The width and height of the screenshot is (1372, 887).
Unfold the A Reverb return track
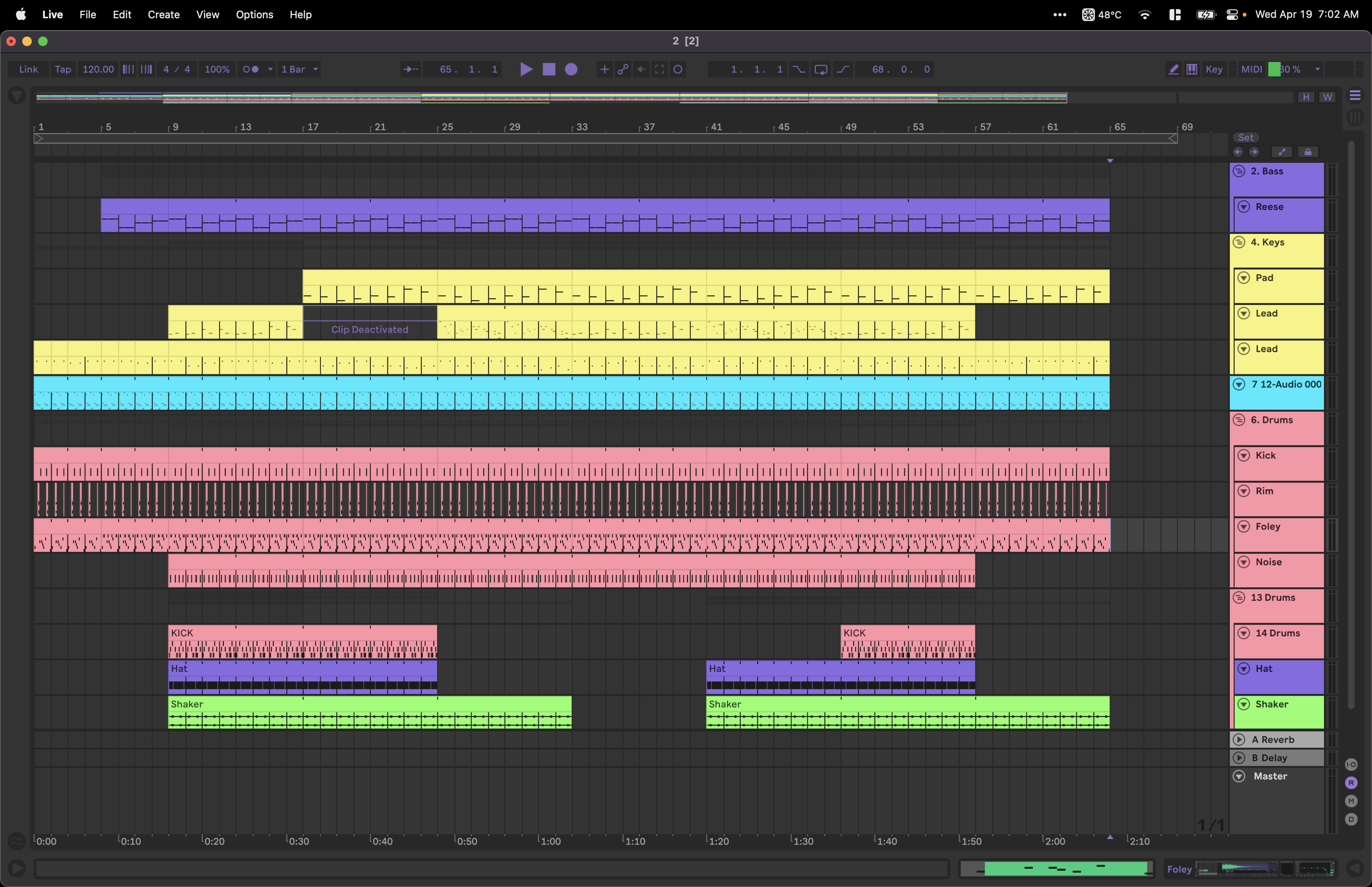(x=1239, y=740)
